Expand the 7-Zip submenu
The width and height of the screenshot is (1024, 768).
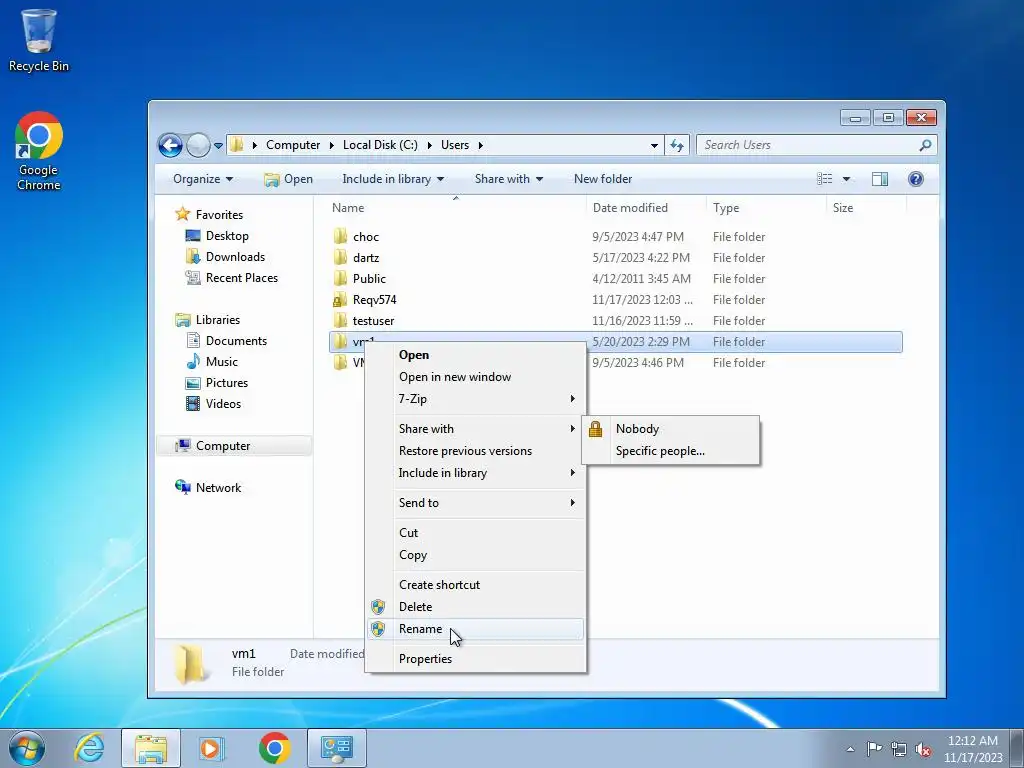475,399
